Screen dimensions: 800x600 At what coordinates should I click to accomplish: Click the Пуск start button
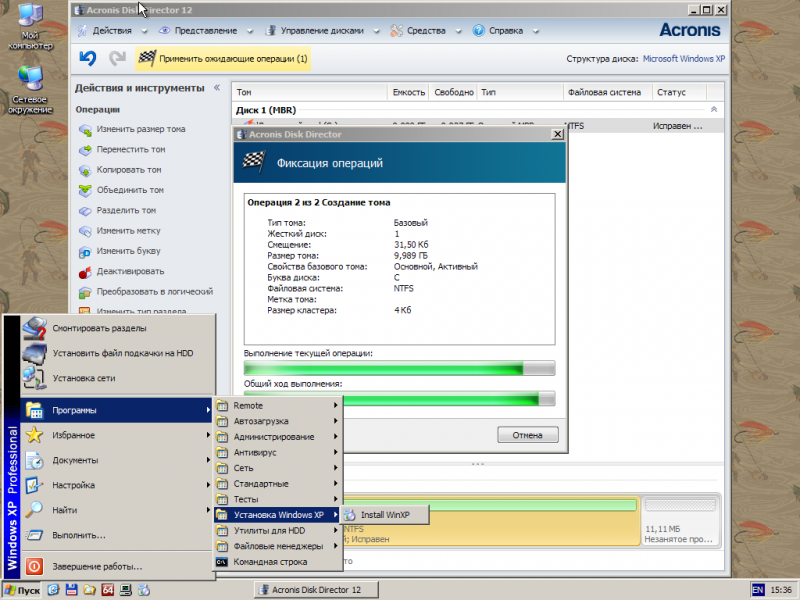[22, 590]
